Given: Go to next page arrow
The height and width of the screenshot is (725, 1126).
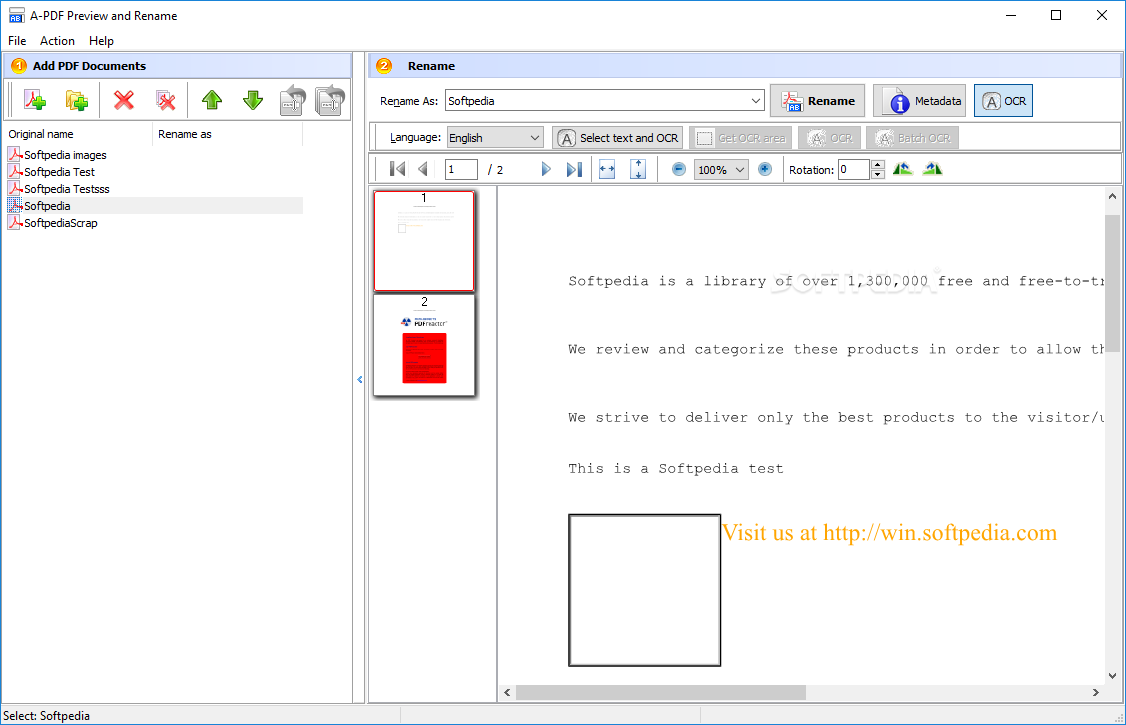Looking at the screenshot, I should pos(546,169).
